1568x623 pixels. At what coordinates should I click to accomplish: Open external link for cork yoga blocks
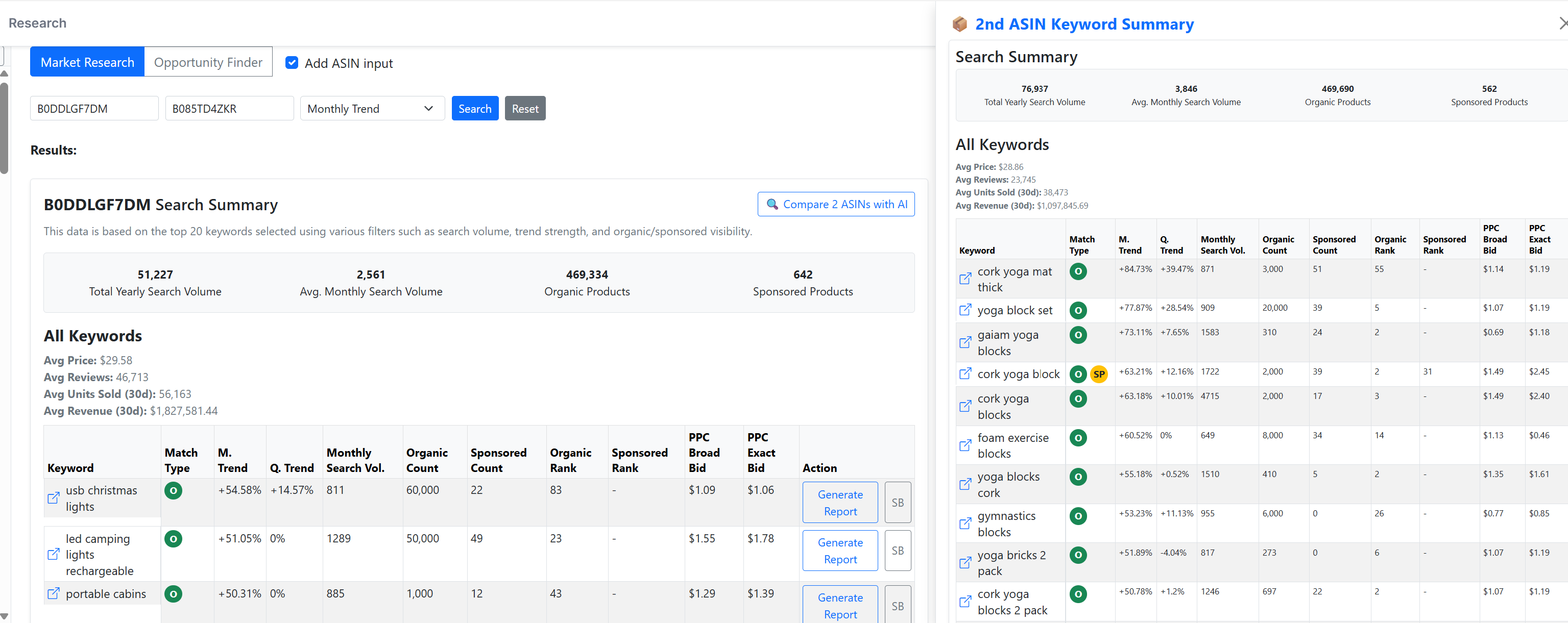pos(966,407)
